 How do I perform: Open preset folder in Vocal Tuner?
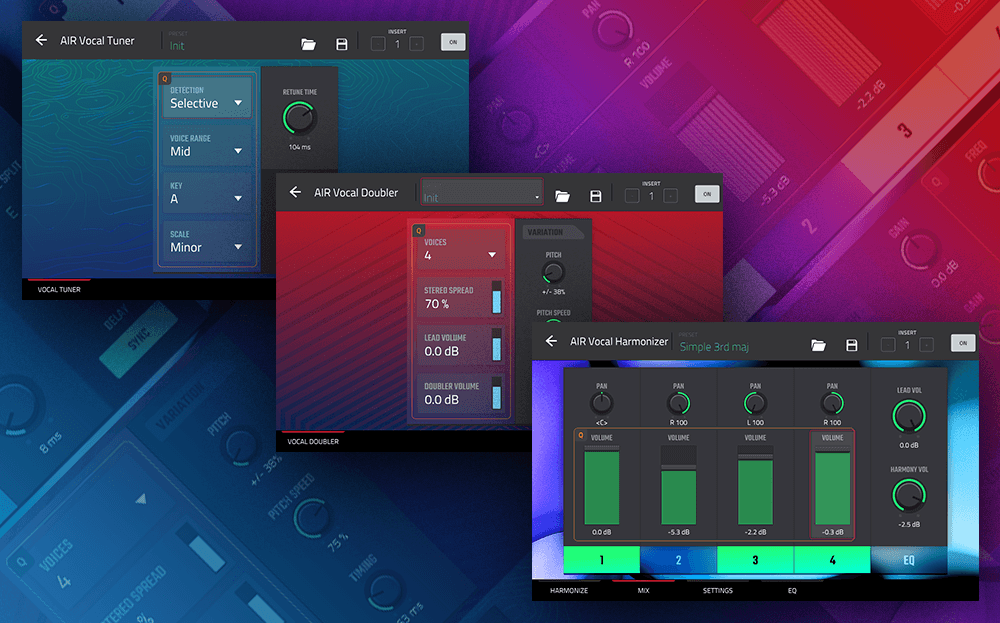308,44
